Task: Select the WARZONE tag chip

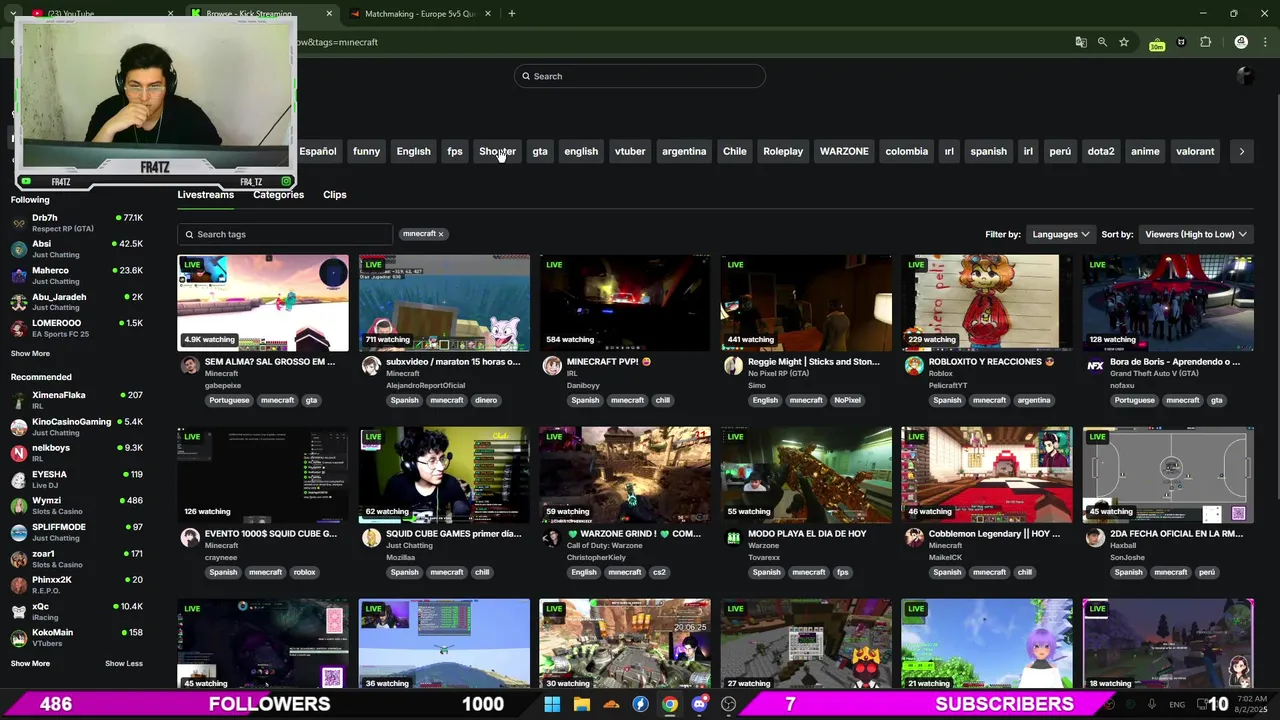Action: point(844,151)
